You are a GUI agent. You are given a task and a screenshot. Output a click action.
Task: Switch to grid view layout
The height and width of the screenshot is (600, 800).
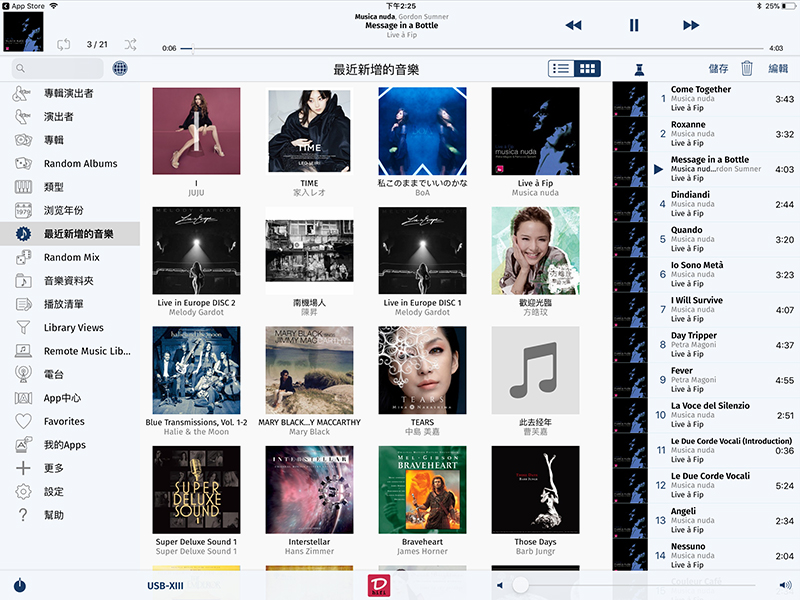click(x=588, y=68)
